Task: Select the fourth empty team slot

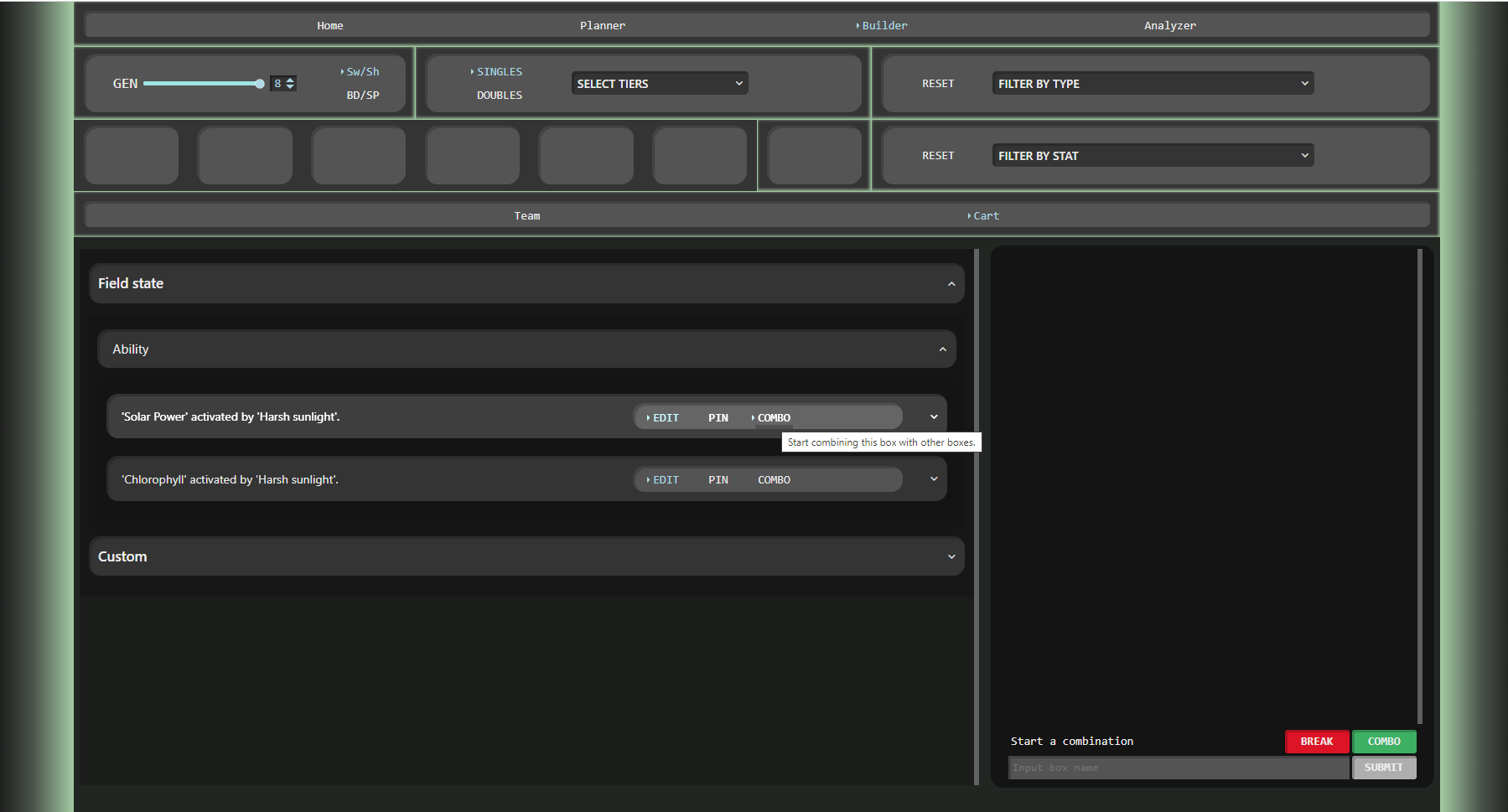Action: click(x=473, y=156)
